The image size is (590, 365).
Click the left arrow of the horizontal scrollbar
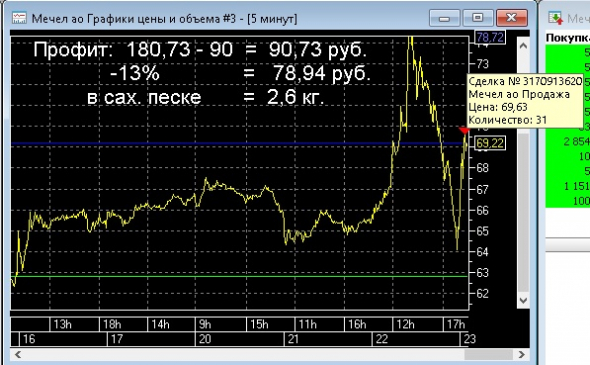click(x=17, y=354)
